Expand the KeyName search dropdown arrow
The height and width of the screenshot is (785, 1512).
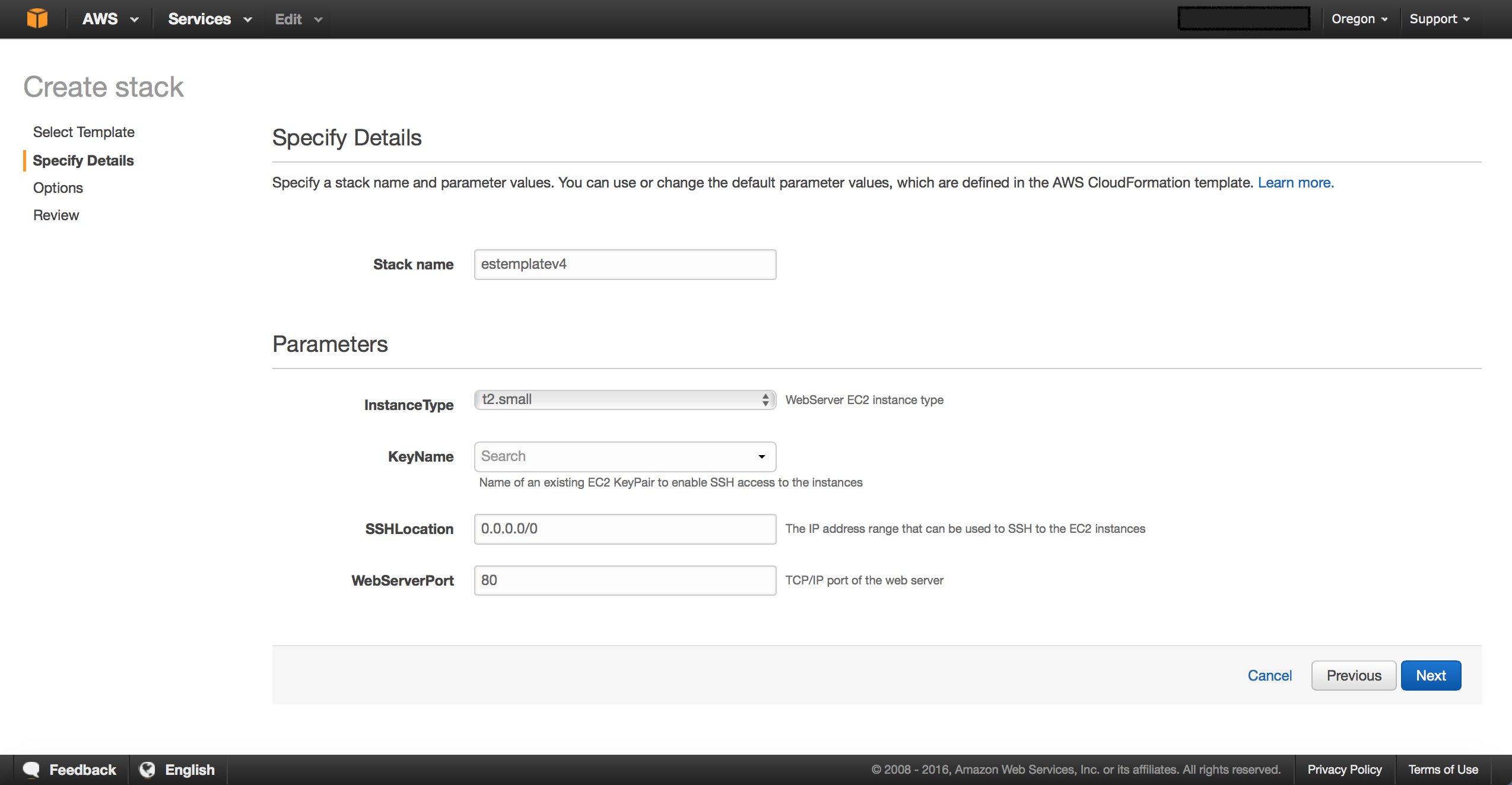pyautogui.click(x=761, y=457)
